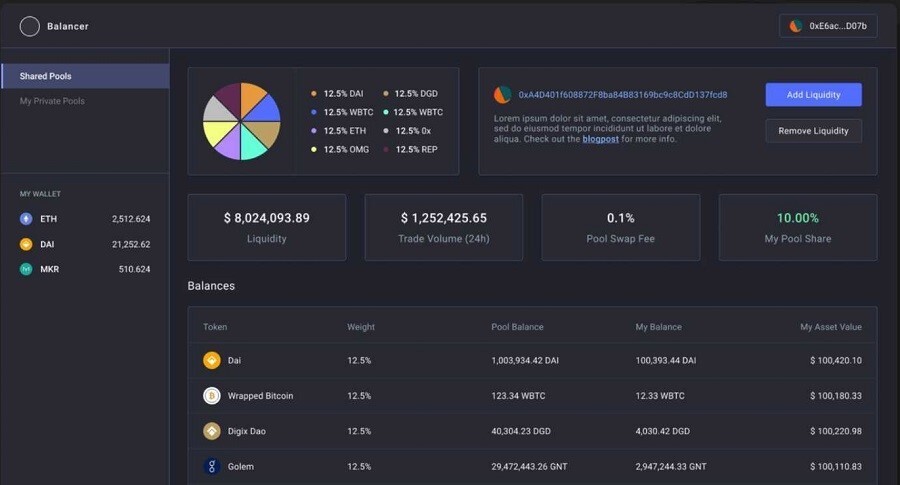Click the 12.5% DAI legend color dot
This screenshot has width=900, height=485.
(x=313, y=94)
